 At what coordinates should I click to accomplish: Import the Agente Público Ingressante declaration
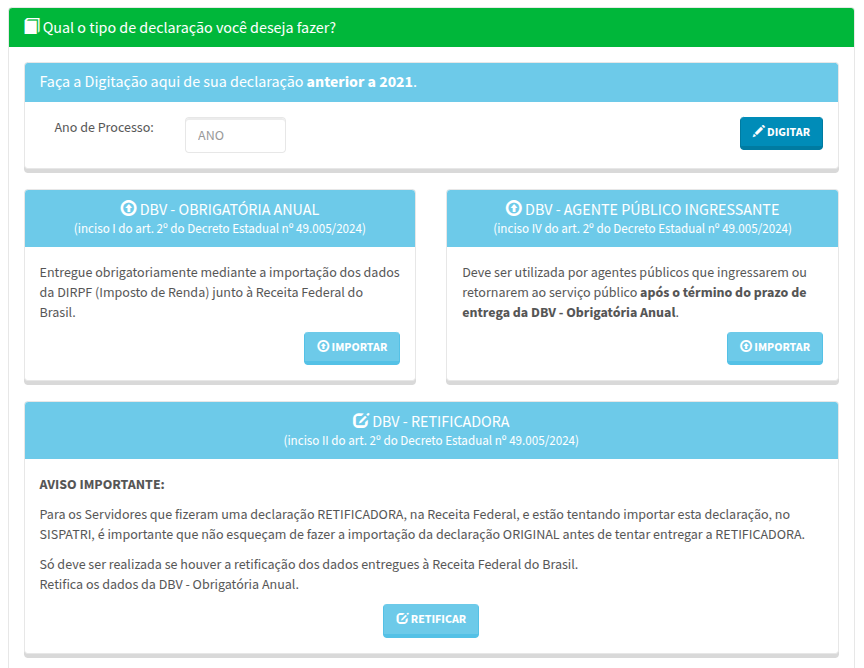[x=774, y=348]
